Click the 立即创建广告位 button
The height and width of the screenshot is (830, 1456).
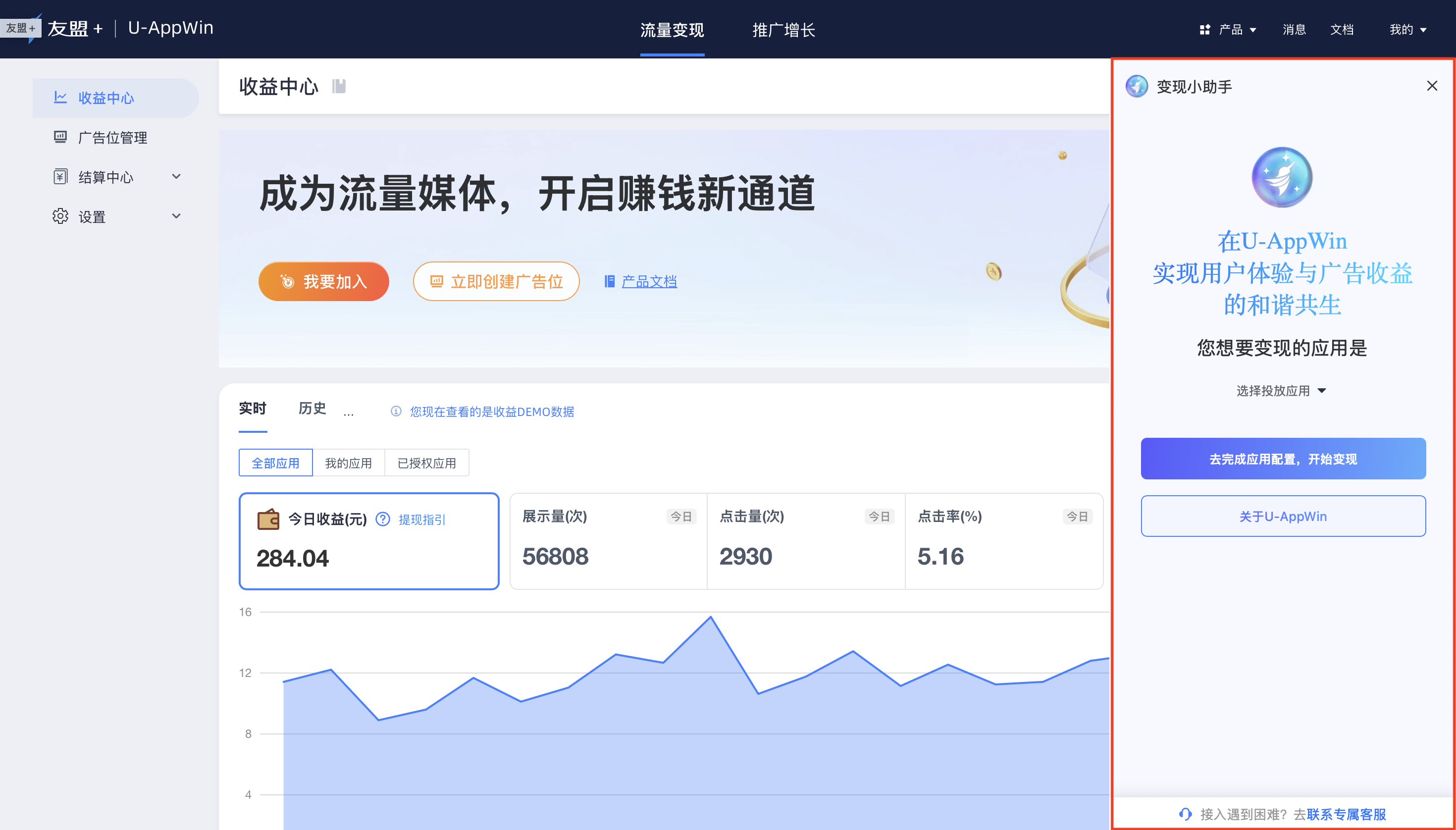[497, 282]
